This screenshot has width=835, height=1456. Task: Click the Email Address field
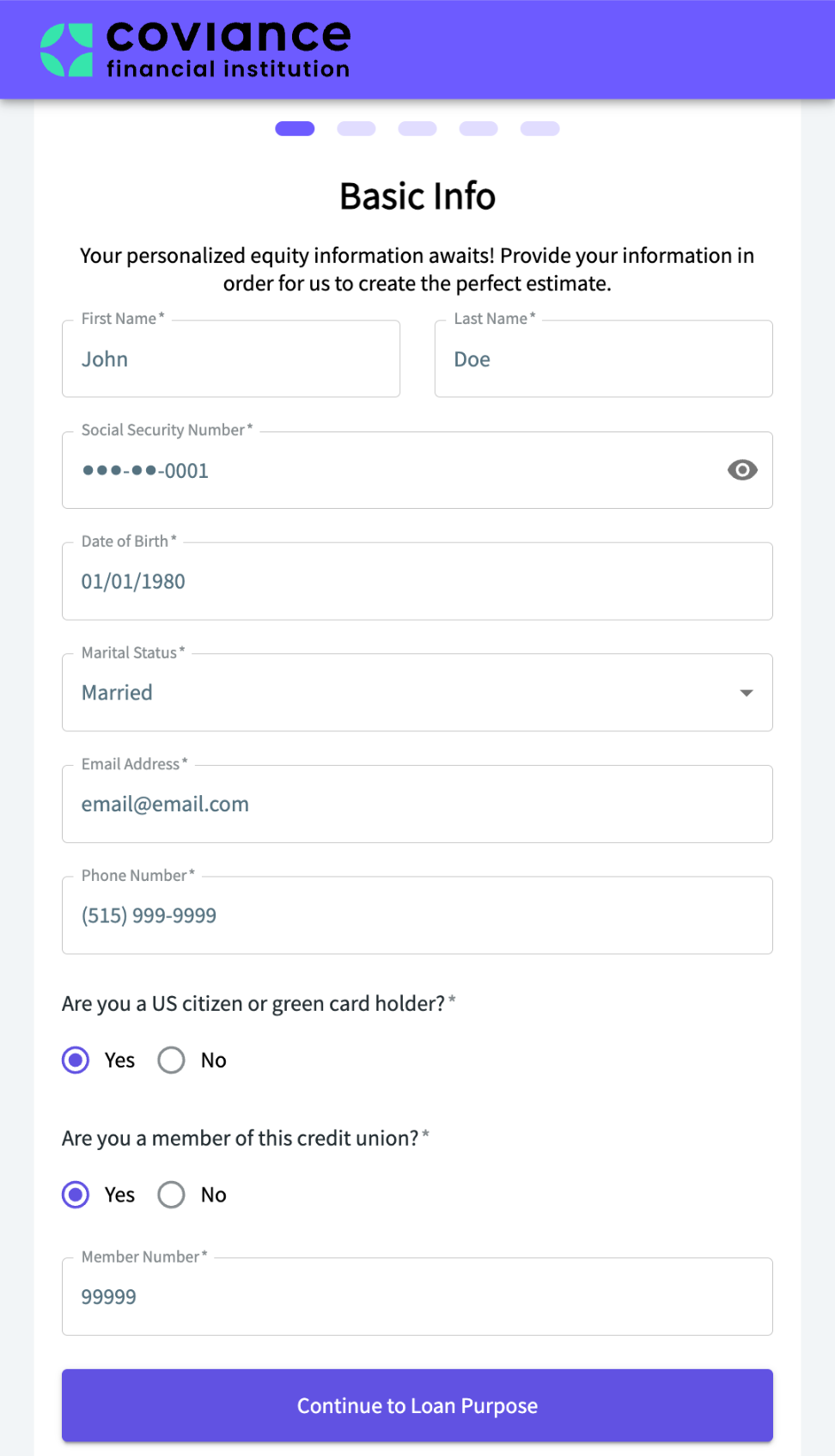tap(417, 804)
